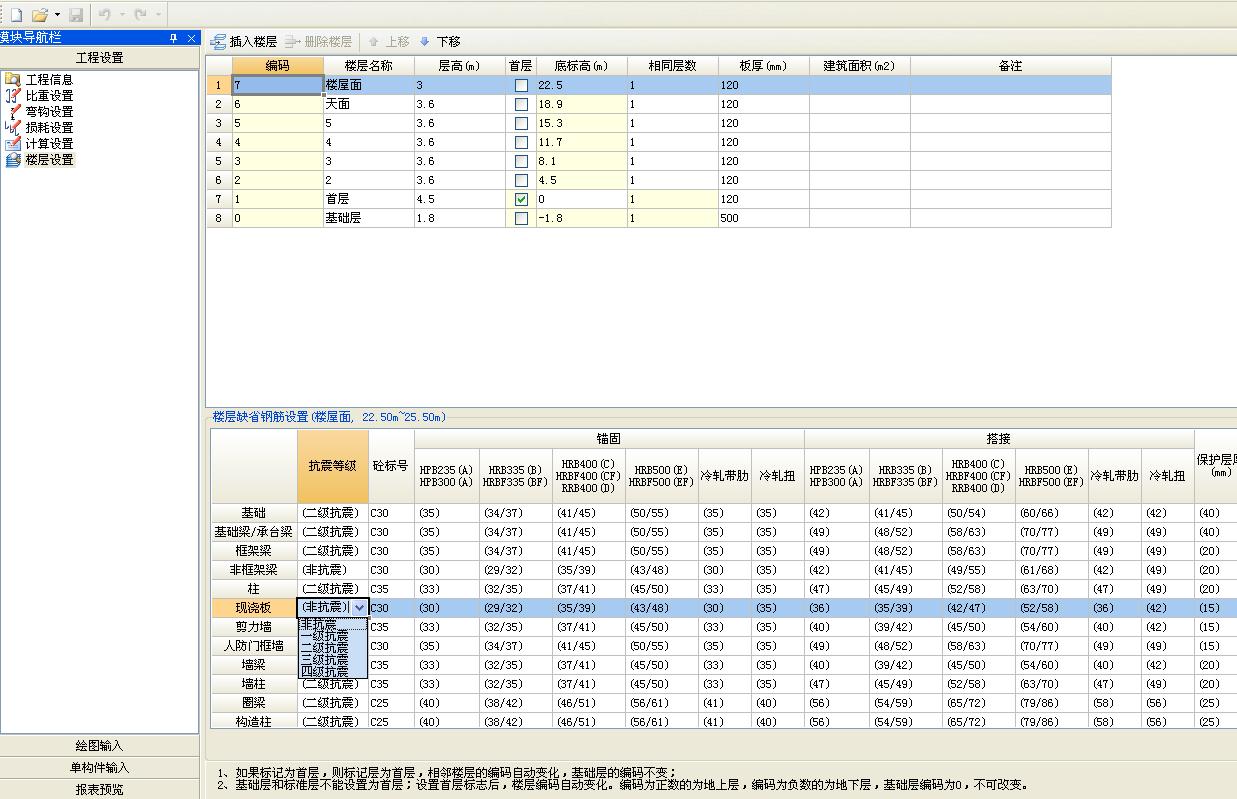
Task: Click the New file icon
Action: [x=15, y=15]
